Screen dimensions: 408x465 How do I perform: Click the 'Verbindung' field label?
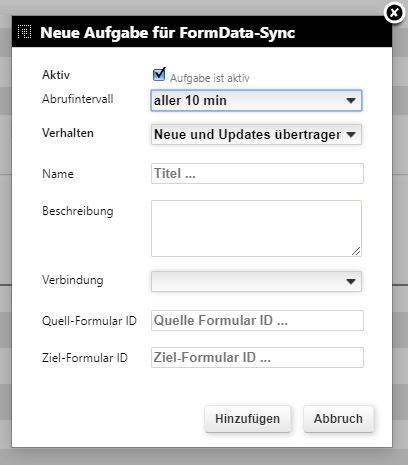click(73, 280)
